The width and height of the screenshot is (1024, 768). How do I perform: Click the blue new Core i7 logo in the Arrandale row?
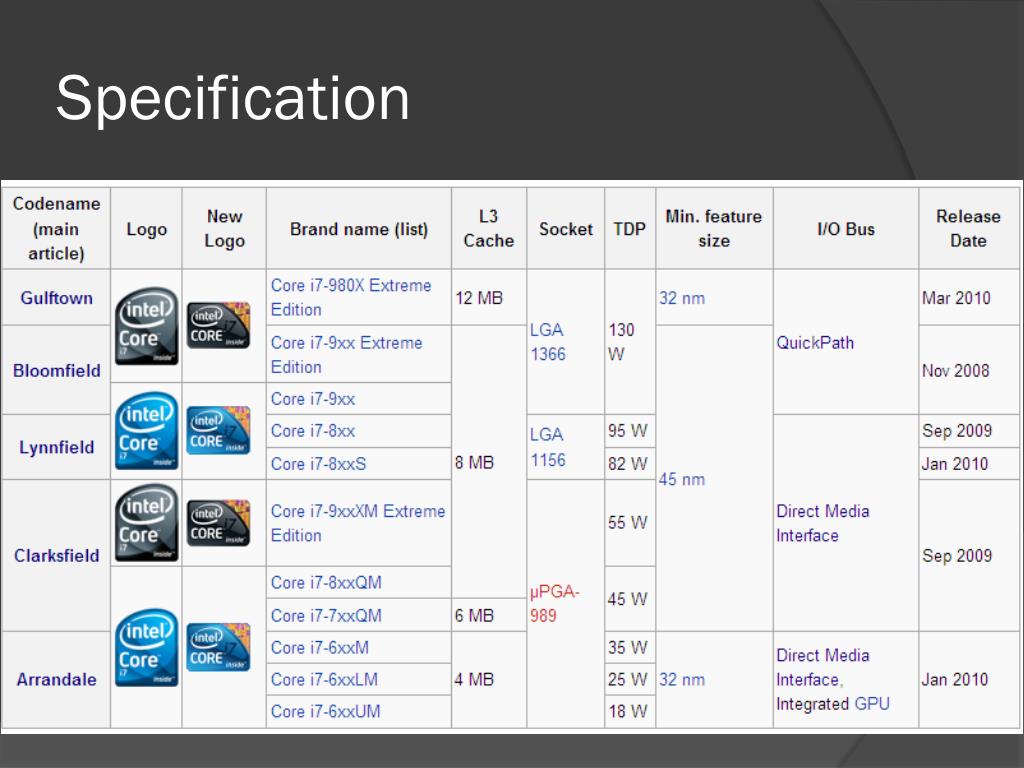pos(218,647)
